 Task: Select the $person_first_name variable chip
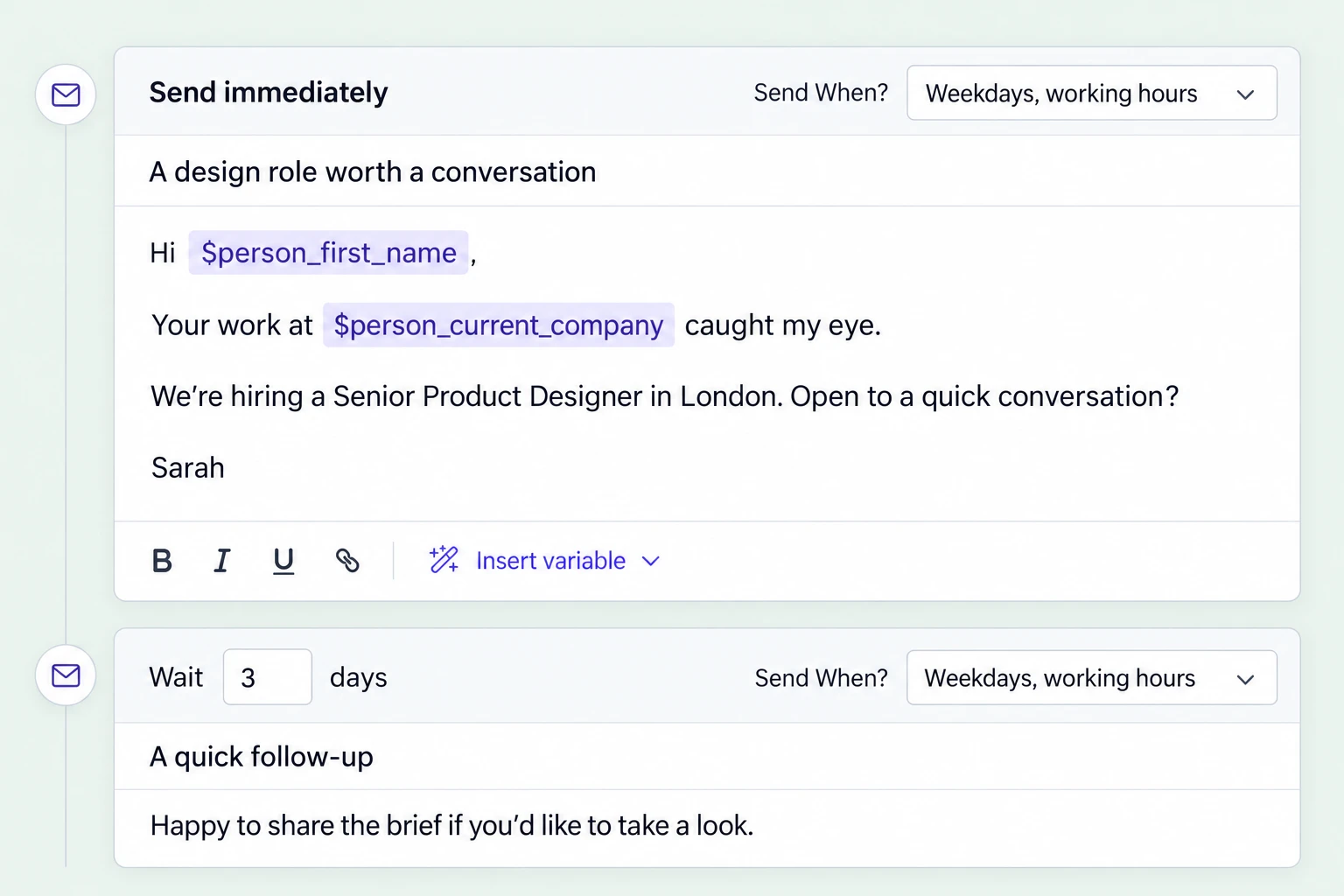[x=329, y=253]
